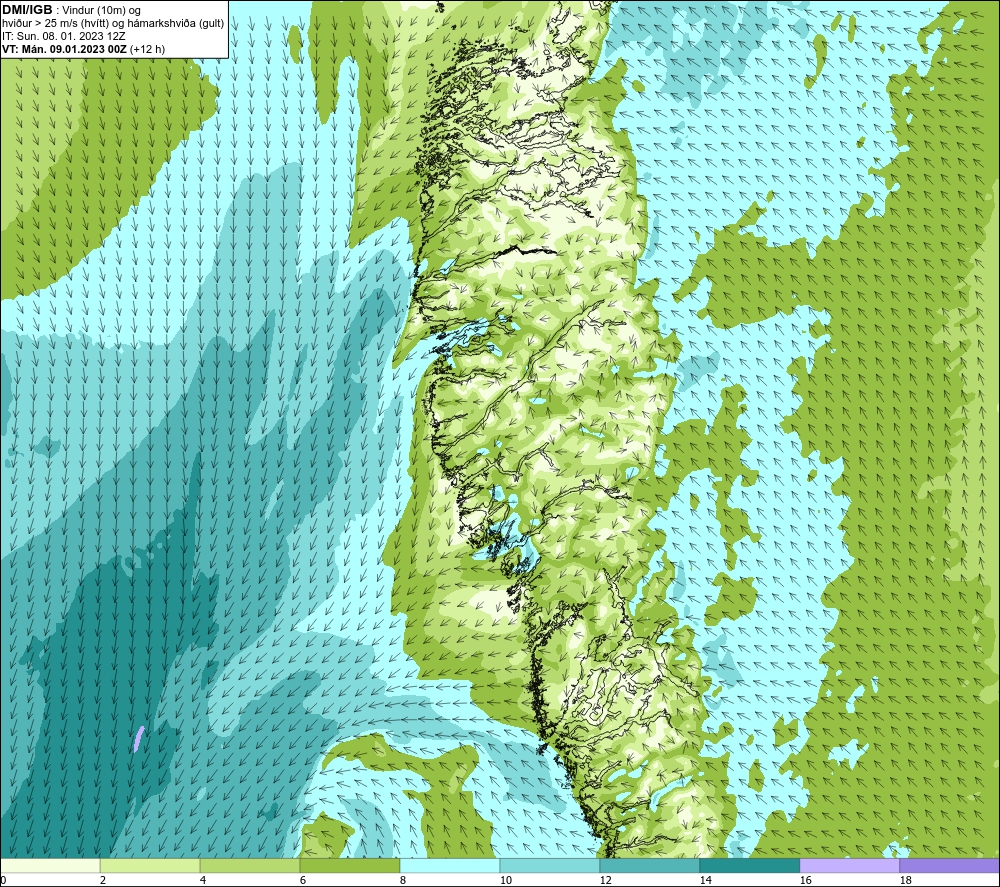
Task: Click the 6–8 m/s olive green swatch
Action: (349, 865)
